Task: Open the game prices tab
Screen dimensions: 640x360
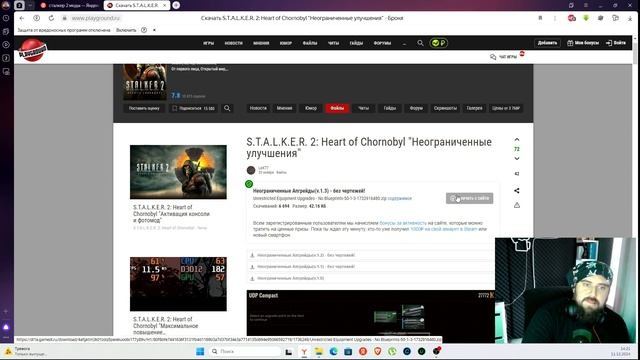Action: point(506,108)
